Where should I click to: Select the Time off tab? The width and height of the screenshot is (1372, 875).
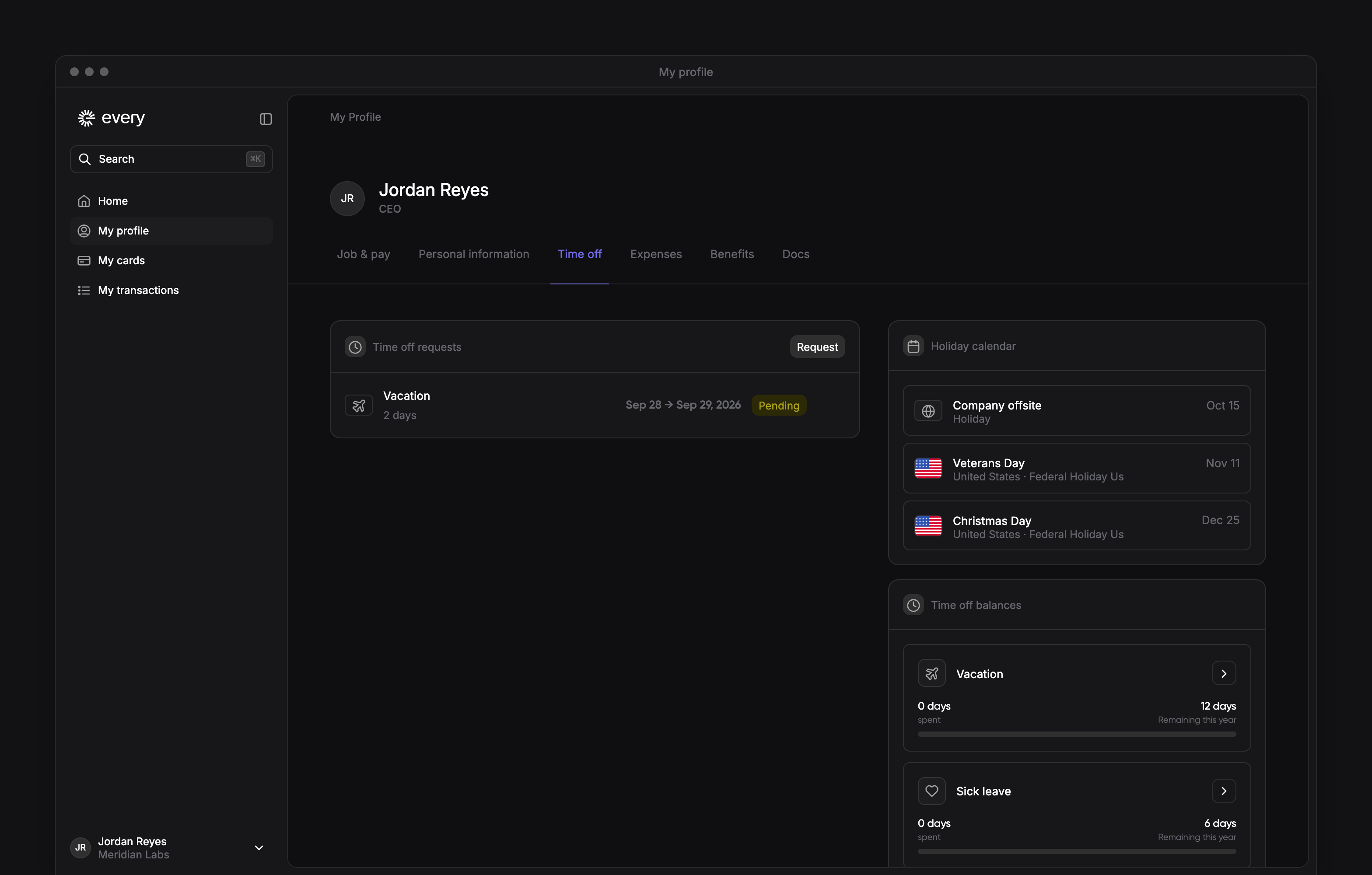tap(579, 254)
